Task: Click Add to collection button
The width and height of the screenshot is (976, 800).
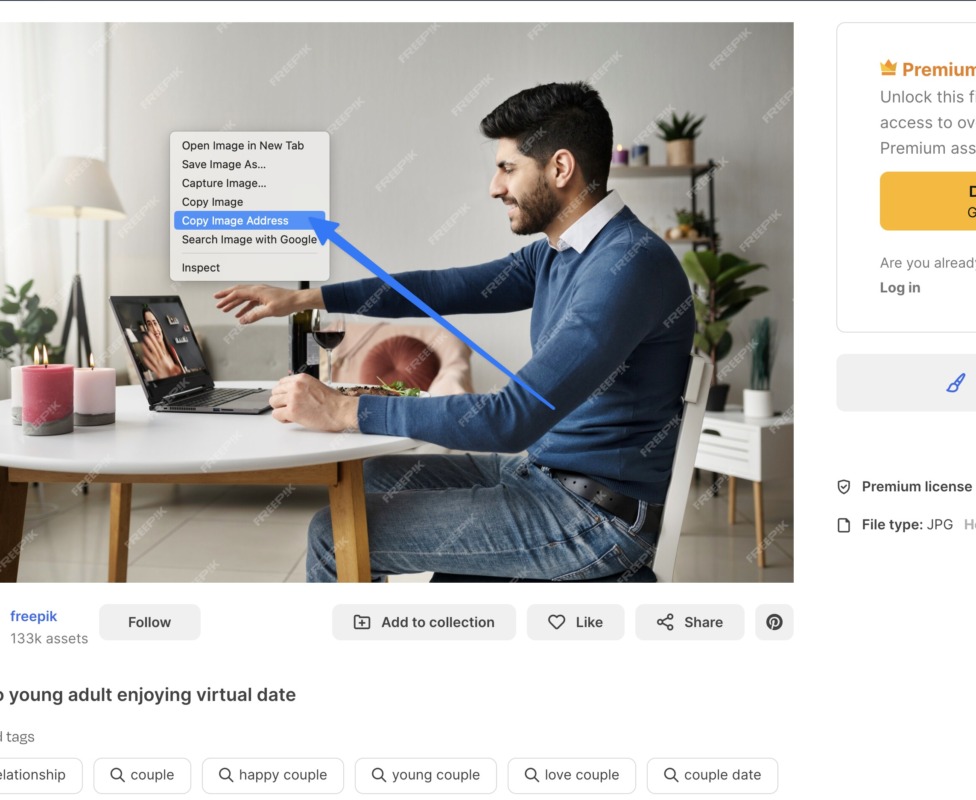Action: tap(424, 622)
